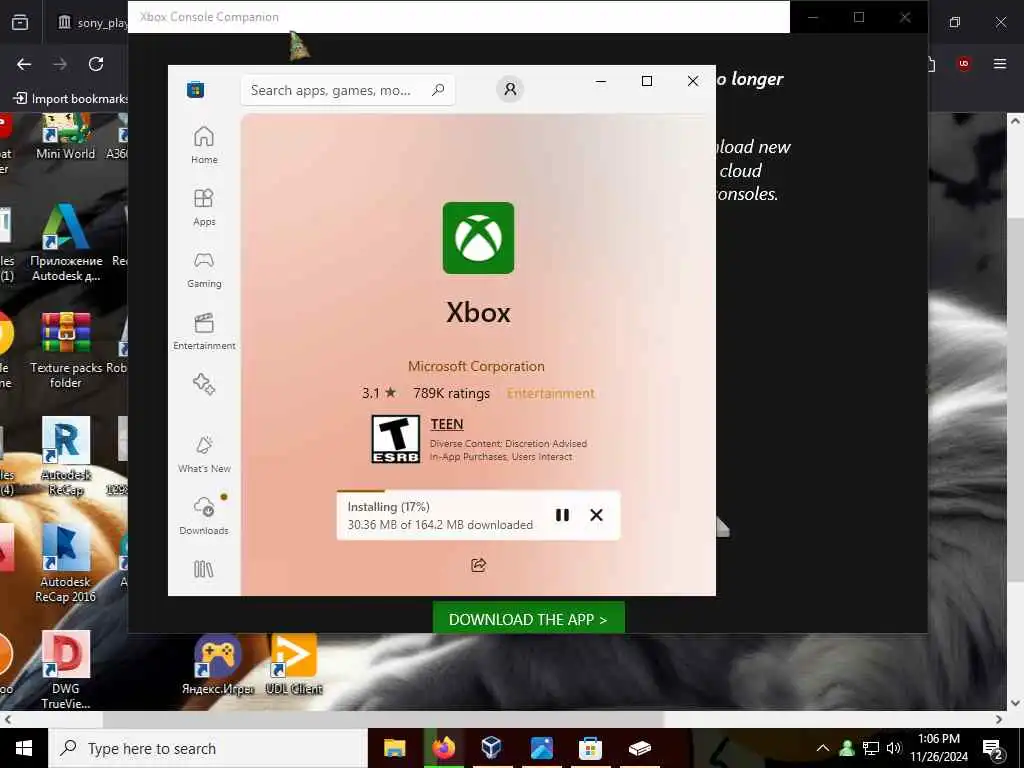Viewport: 1024px width, 768px height.
Task: Open Import bookmarks in browser toolbar
Action: pyautogui.click(x=71, y=99)
